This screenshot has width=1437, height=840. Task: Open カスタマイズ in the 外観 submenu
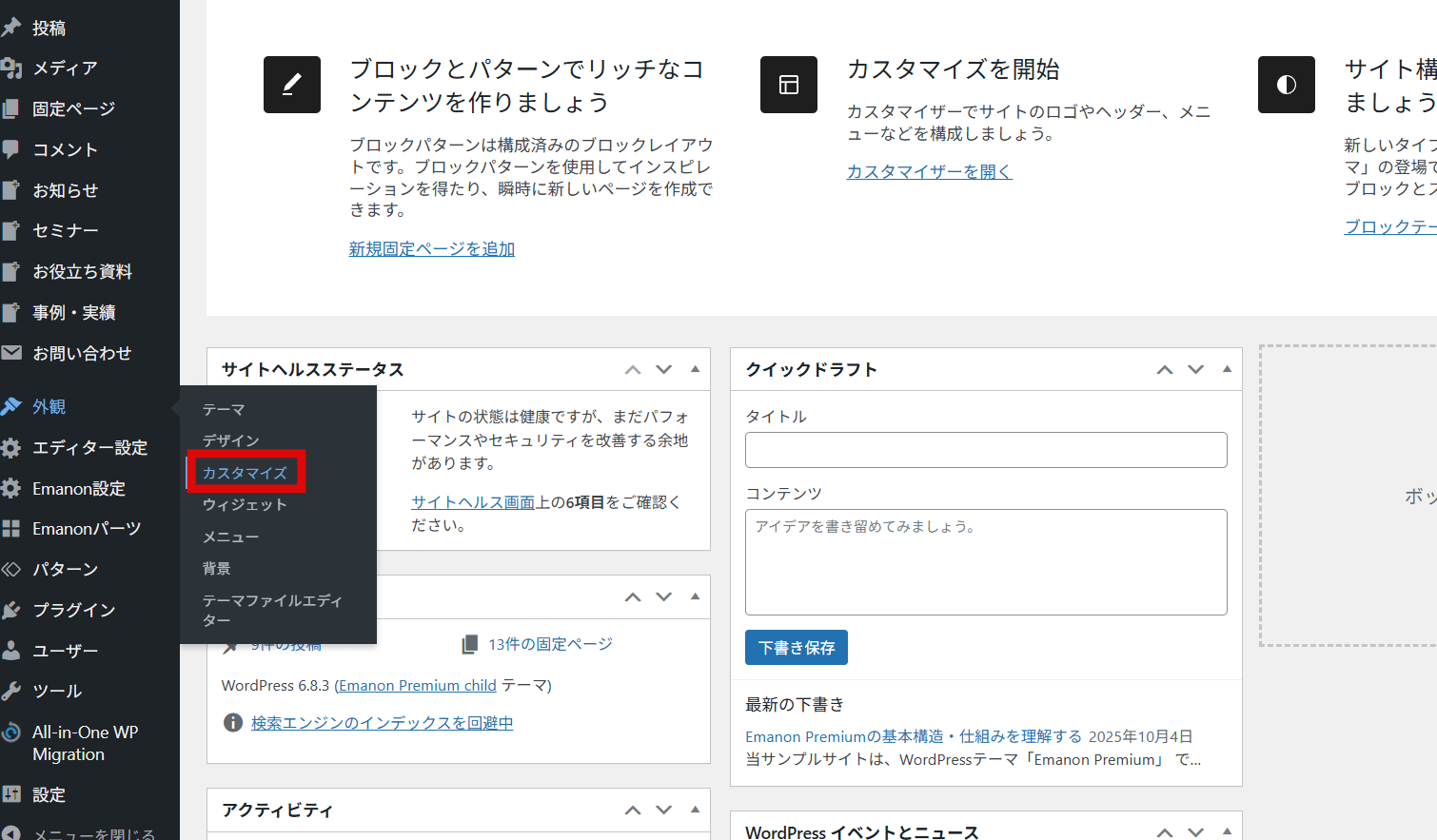coord(245,473)
